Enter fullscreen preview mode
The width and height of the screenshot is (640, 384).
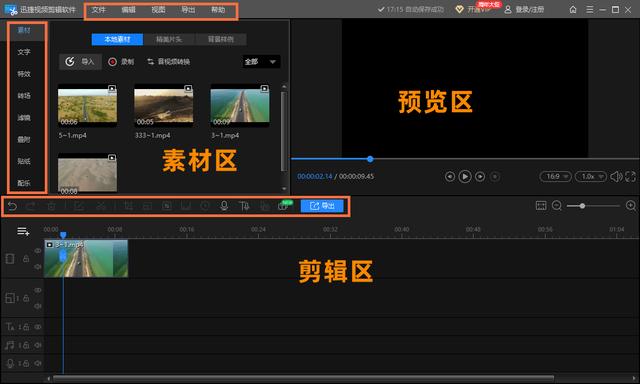click(630, 177)
